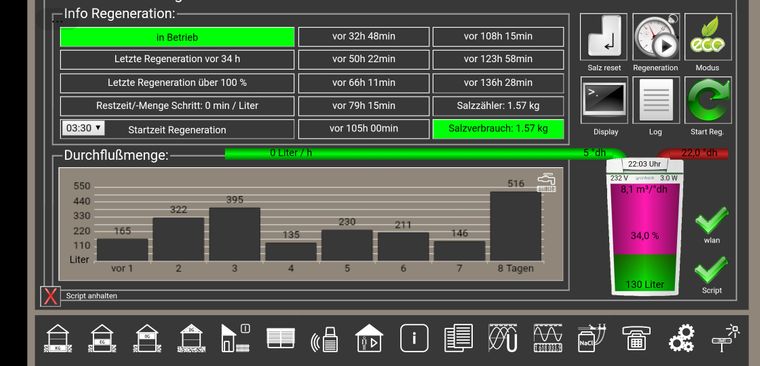Image resolution: width=760 pixels, height=366 pixels.
Task: Toggle the eco Modus icon
Action: [708, 37]
